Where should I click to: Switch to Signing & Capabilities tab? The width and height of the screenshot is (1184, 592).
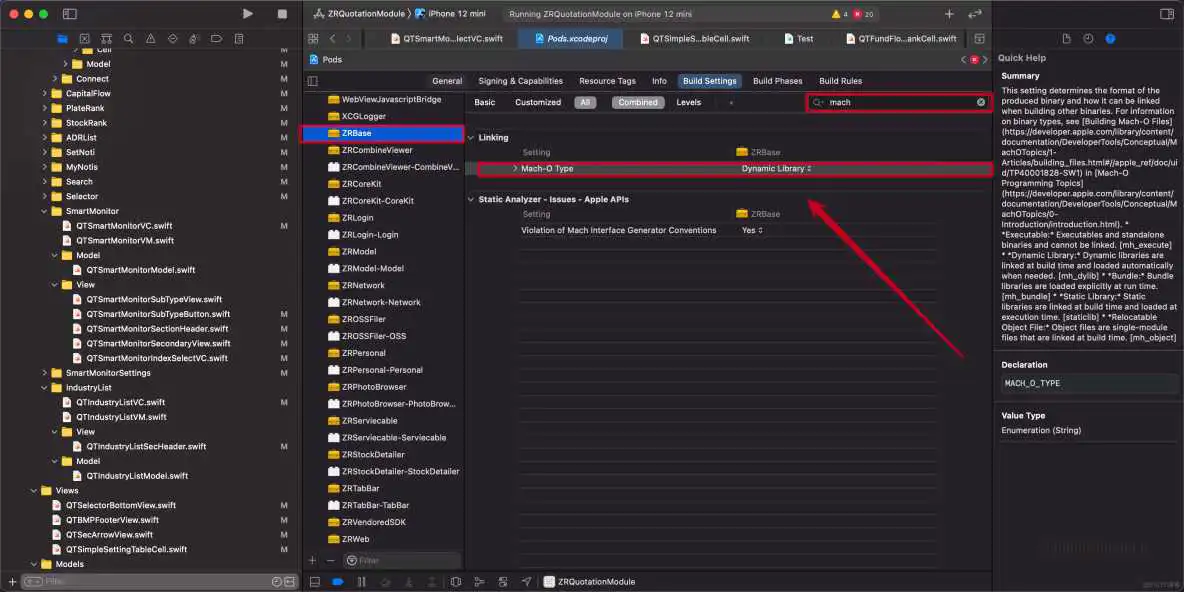tap(520, 81)
